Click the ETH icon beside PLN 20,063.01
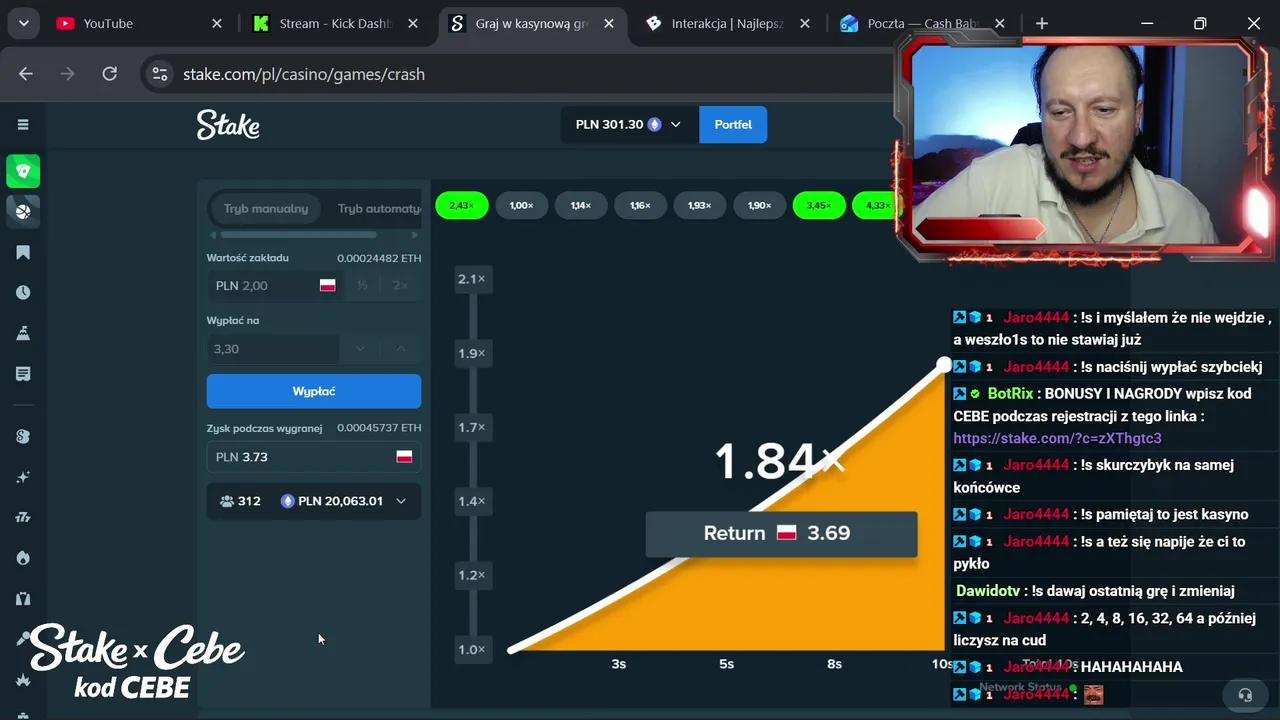 click(x=288, y=501)
